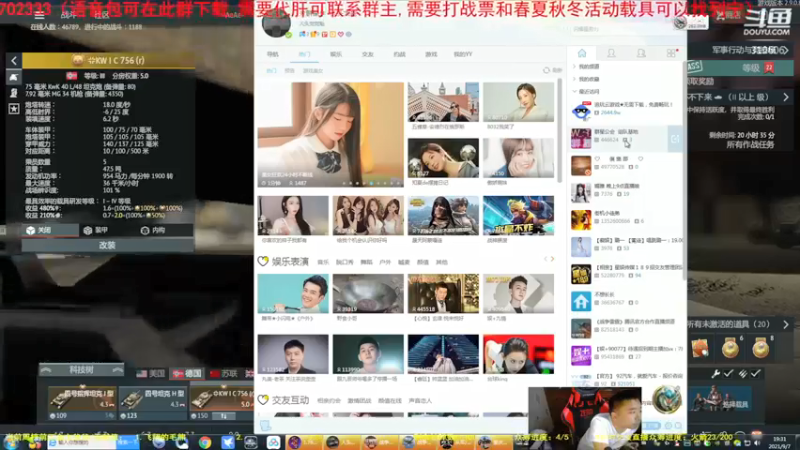Click the 脱口秀 filter in the 娱乐表演 section
800x450 pixels.
(x=345, y=262)
